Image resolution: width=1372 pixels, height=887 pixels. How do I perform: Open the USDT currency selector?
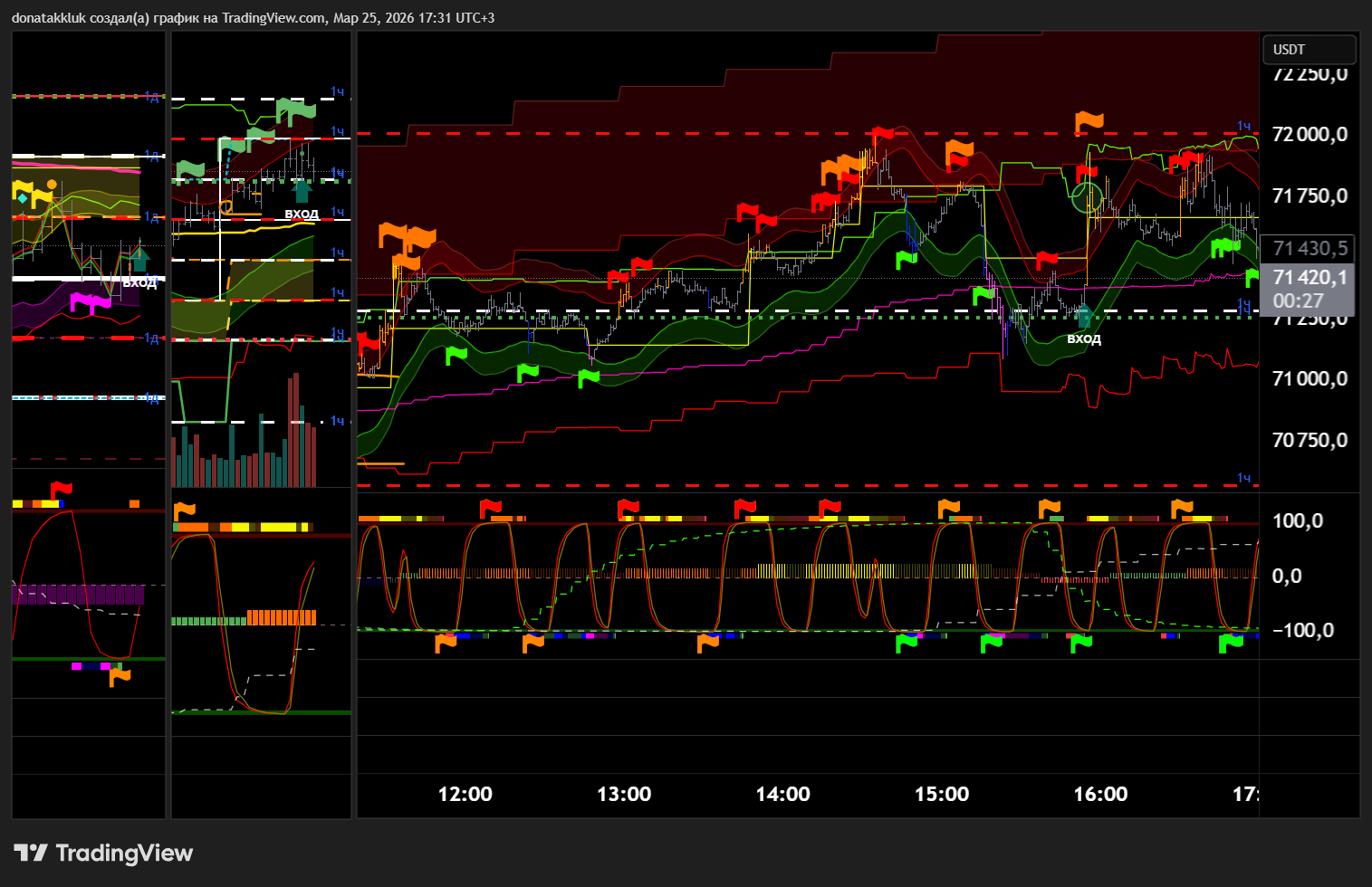click(1309, 50)
